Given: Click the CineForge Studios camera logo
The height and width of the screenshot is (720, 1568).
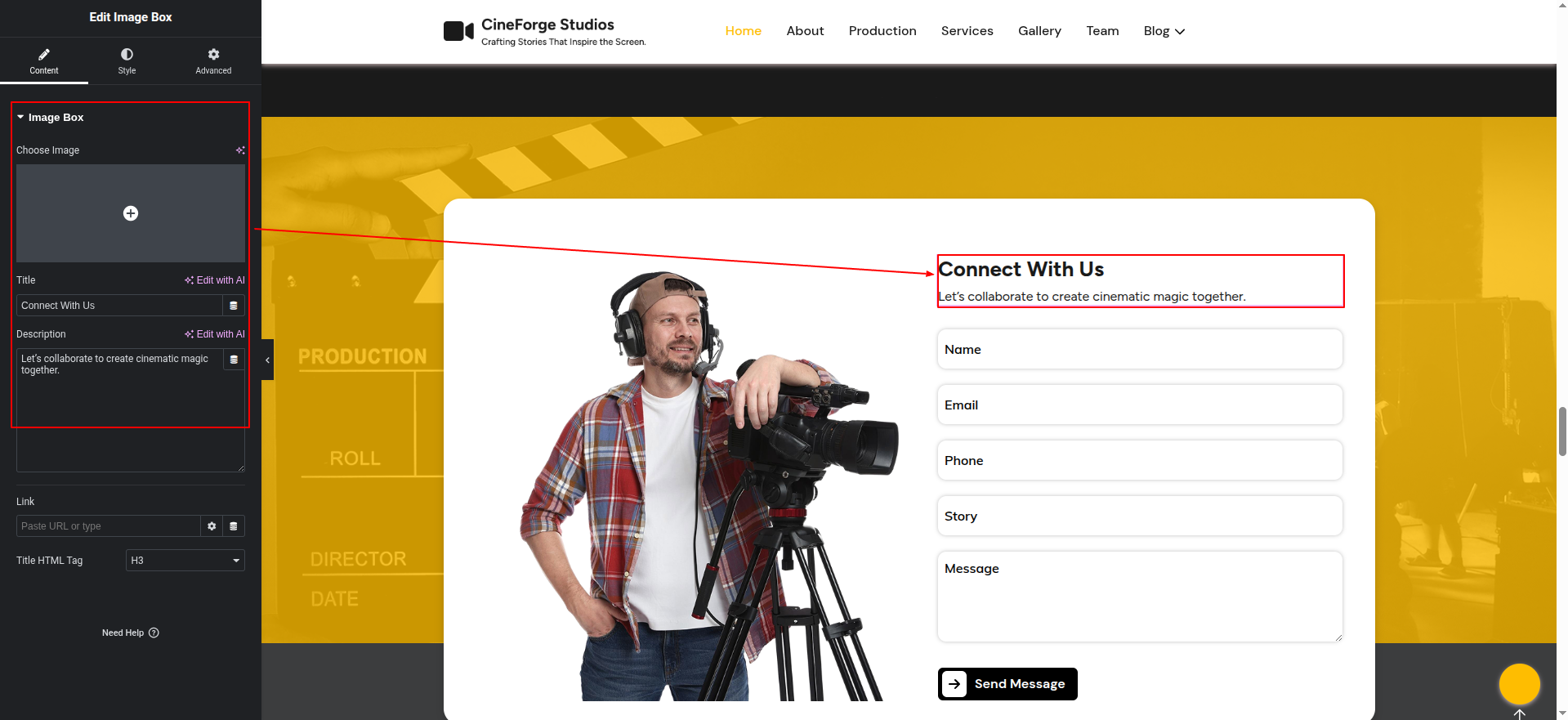Looking at the screenshot, I should pos(458,31).
